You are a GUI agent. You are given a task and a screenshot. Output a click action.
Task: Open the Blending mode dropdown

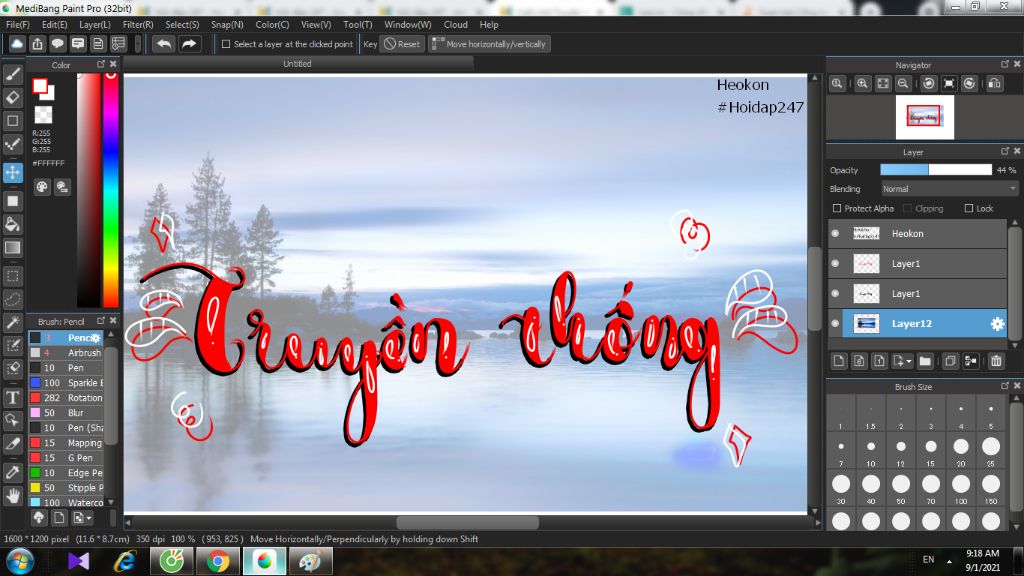[x=950, y=189]
